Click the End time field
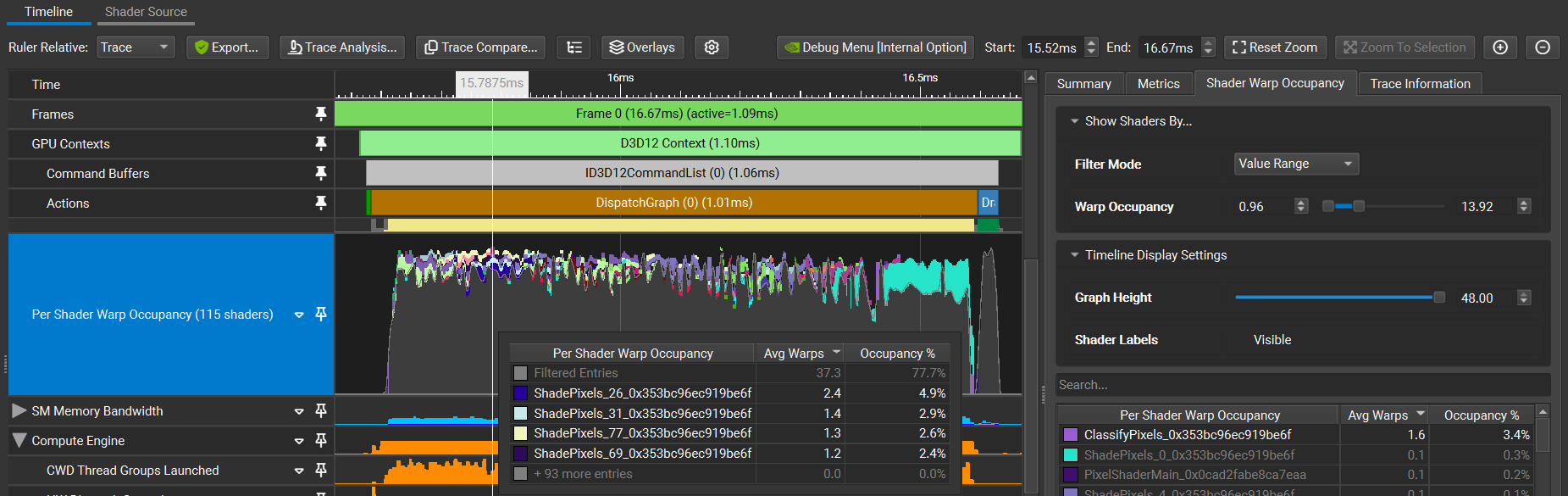This screenshot has height=496, width=1568. pyautogui.click(x=1168, y=47)
